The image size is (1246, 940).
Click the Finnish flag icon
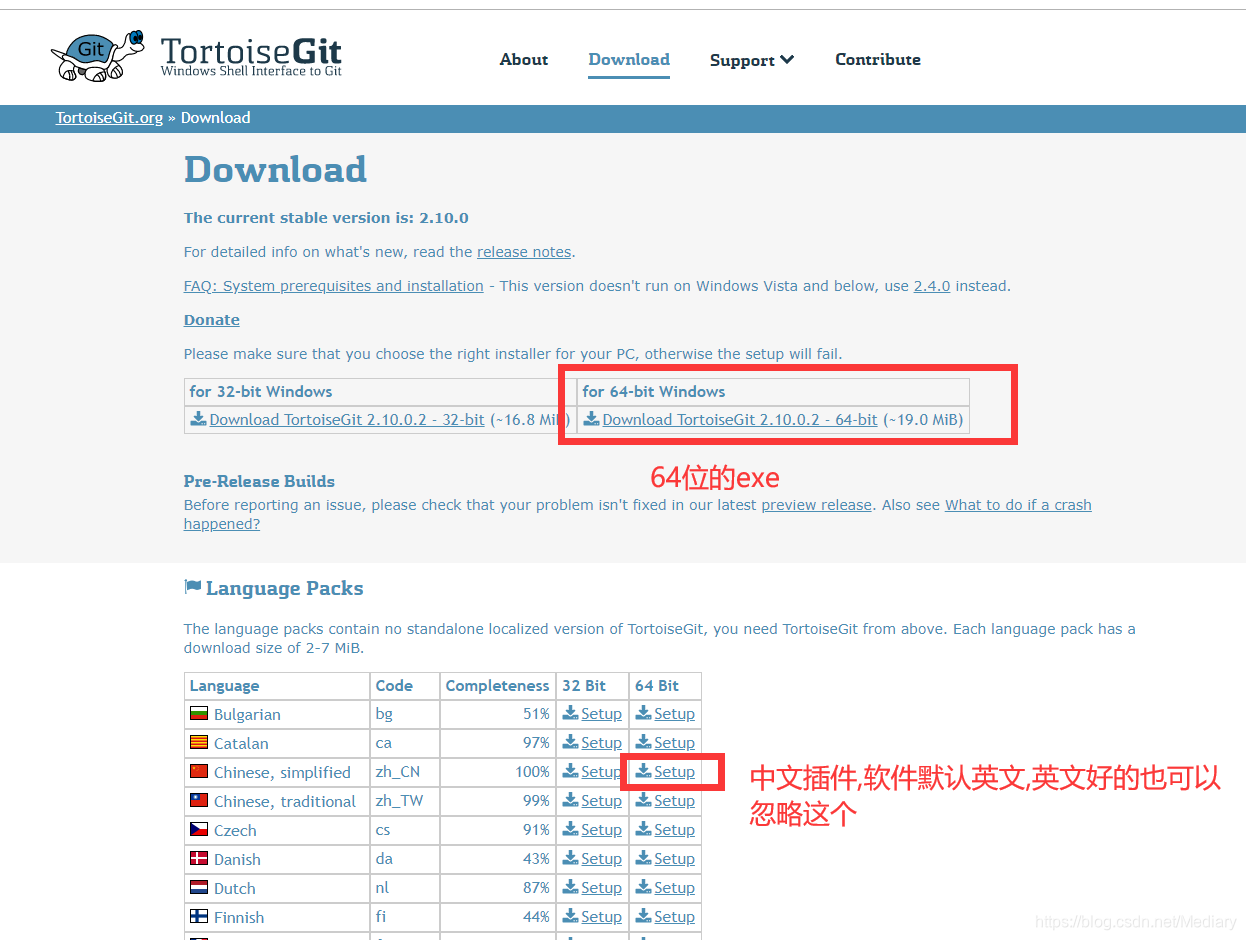pyautogui.click(x=199, y=917)
